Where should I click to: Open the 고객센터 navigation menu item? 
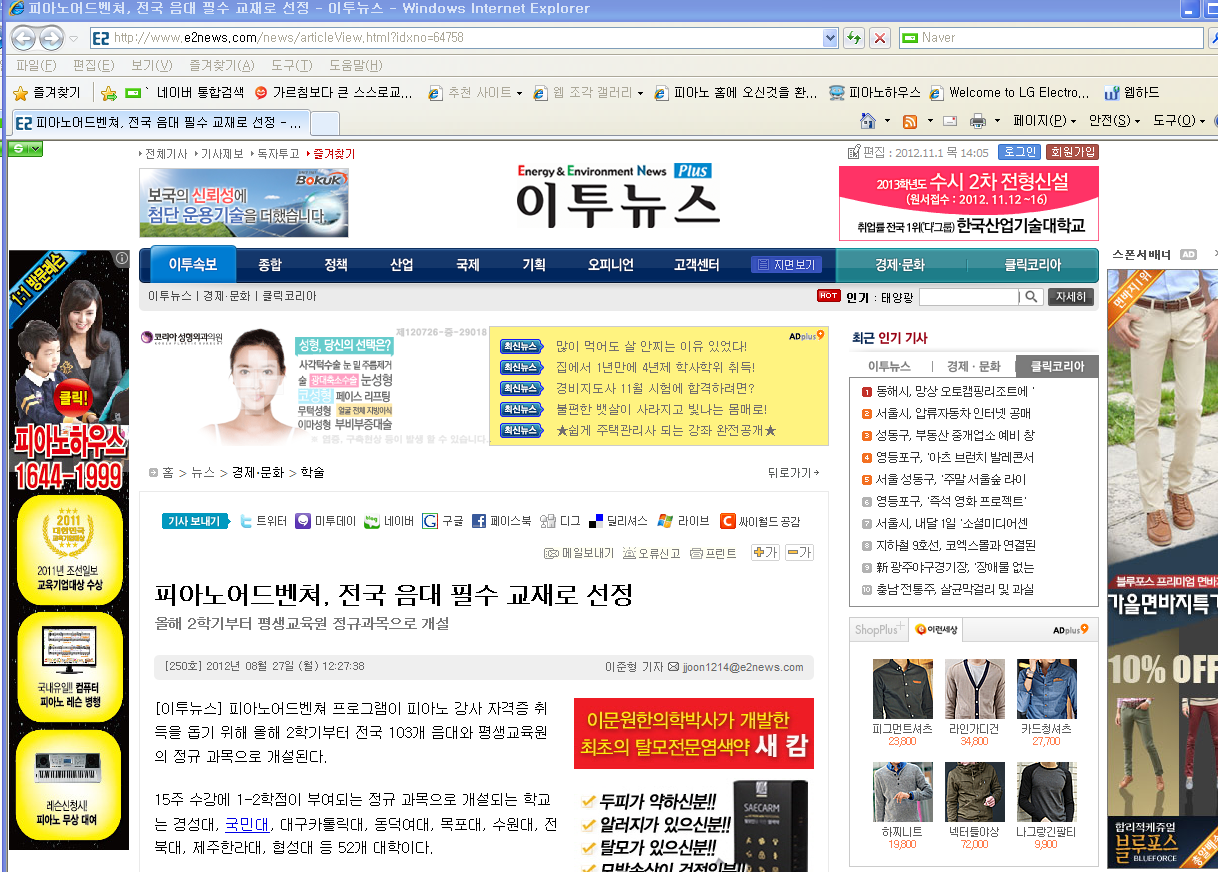tap(697, 265)
